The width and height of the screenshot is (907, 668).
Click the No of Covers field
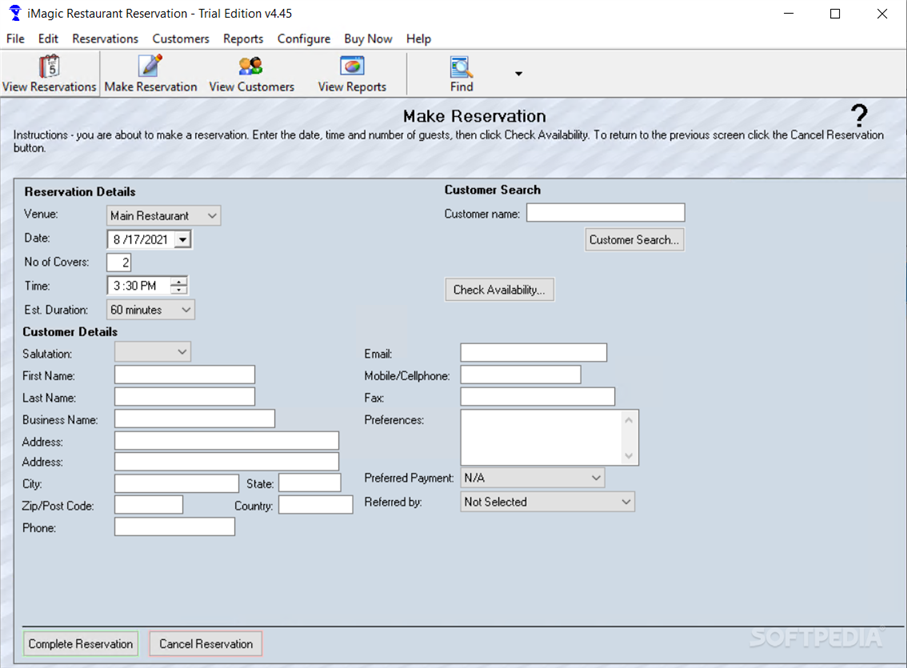pos(119,263)
